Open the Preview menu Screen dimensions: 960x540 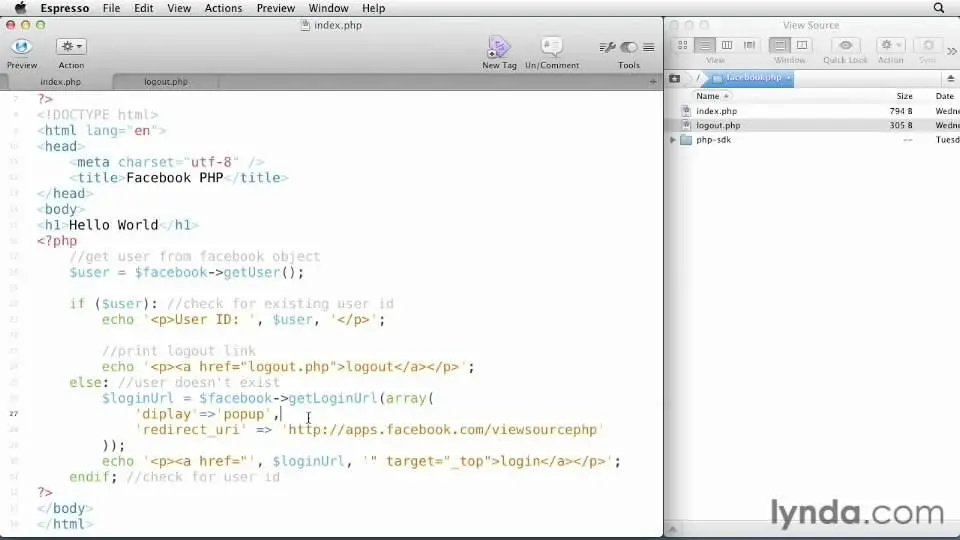point(276,8)
